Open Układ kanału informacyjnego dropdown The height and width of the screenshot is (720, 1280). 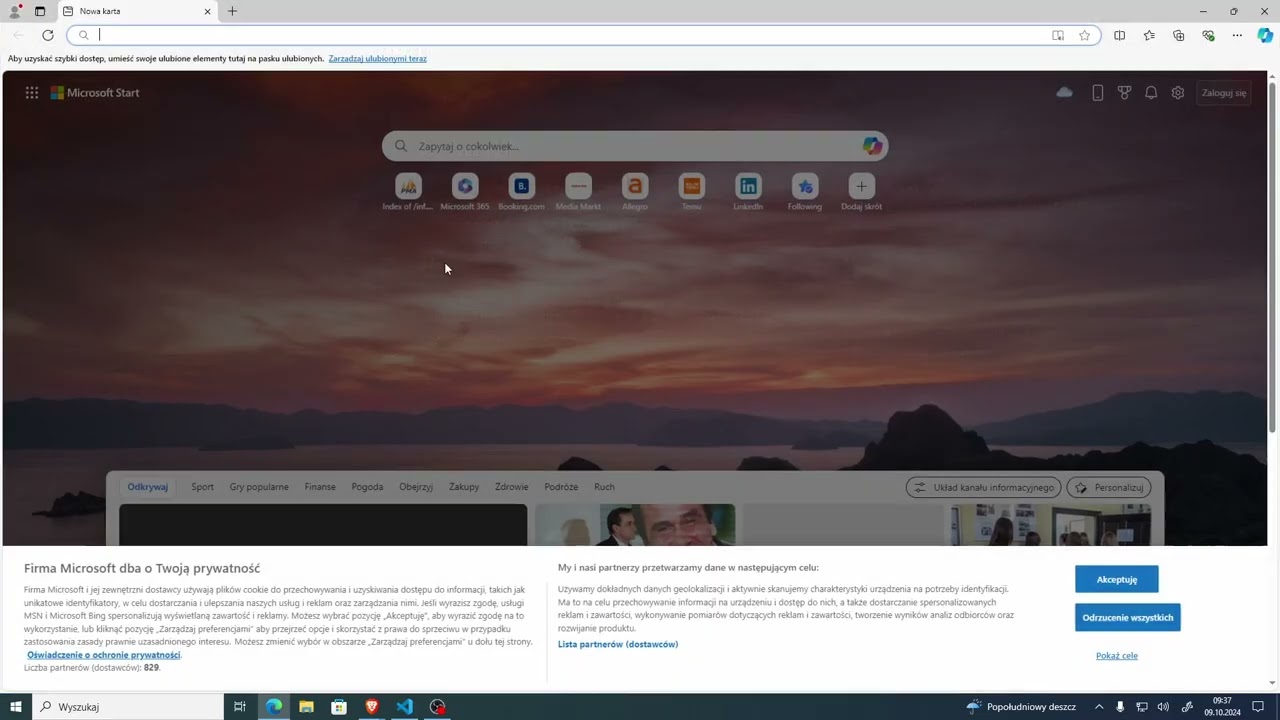coord(984,487)
